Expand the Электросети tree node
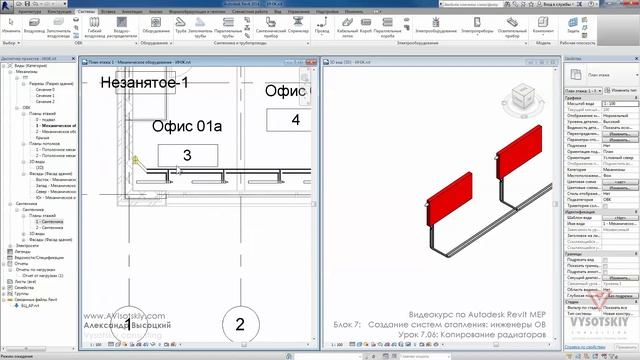This screenshot has height=360, width=640. coord(10,246)
